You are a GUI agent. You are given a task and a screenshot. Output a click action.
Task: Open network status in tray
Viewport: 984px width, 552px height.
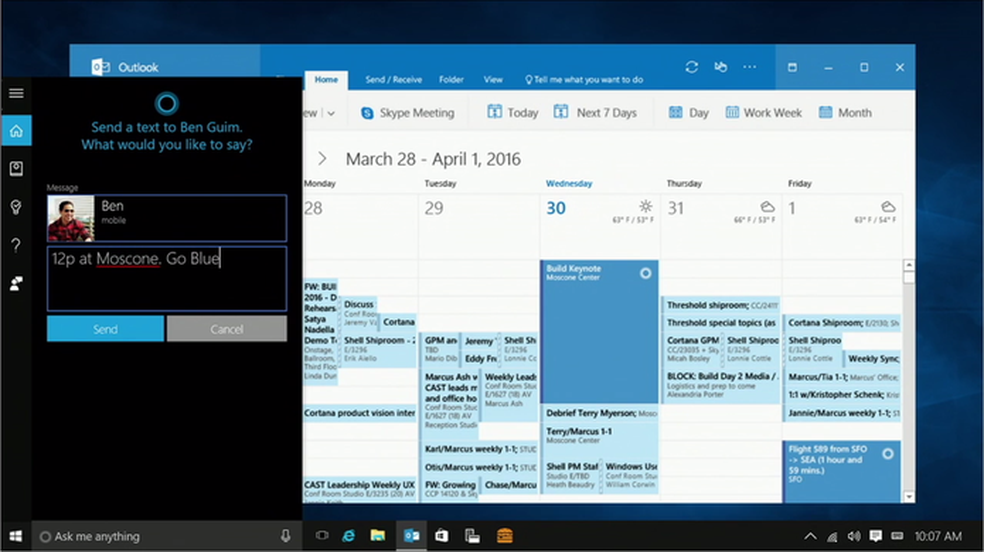tap(832, 536)
